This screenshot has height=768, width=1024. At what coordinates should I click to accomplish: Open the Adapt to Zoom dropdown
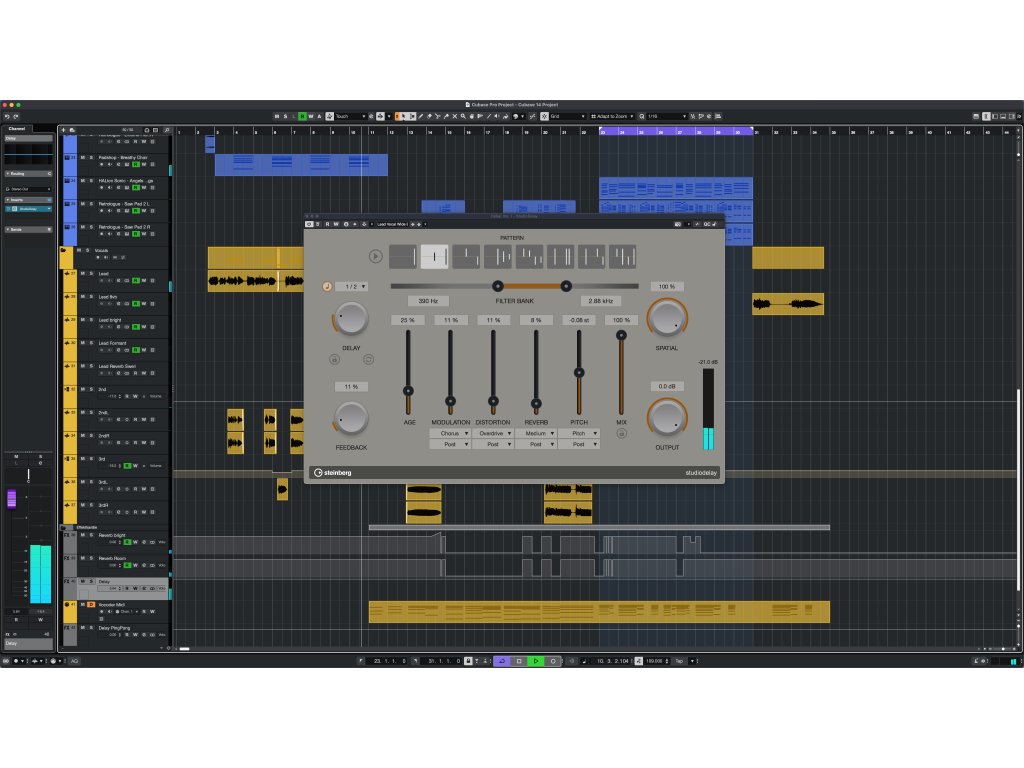click(613, 116)
